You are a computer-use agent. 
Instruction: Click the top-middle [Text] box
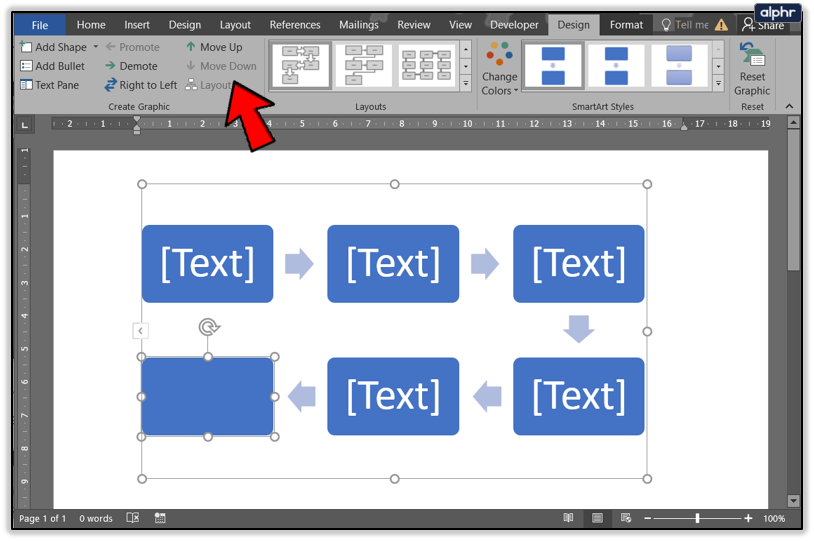pyautogui.click(x=393, y=264)
